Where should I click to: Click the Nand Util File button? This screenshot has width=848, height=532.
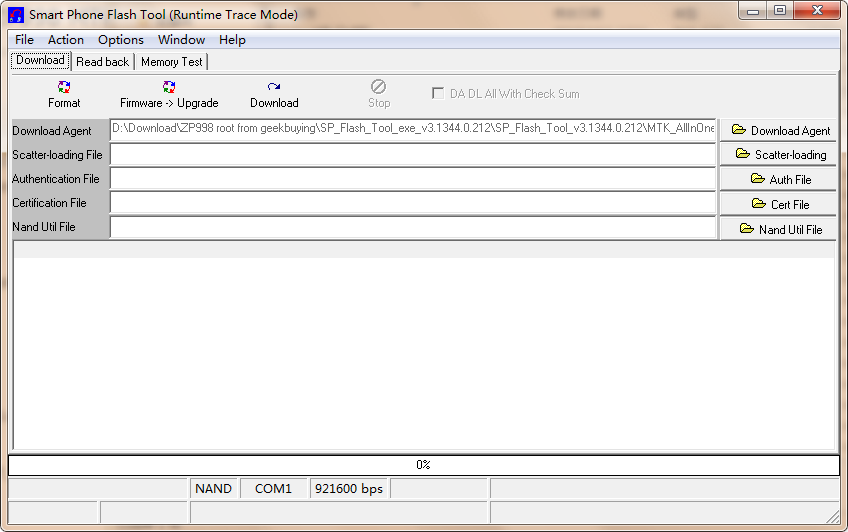coord(778,229)
